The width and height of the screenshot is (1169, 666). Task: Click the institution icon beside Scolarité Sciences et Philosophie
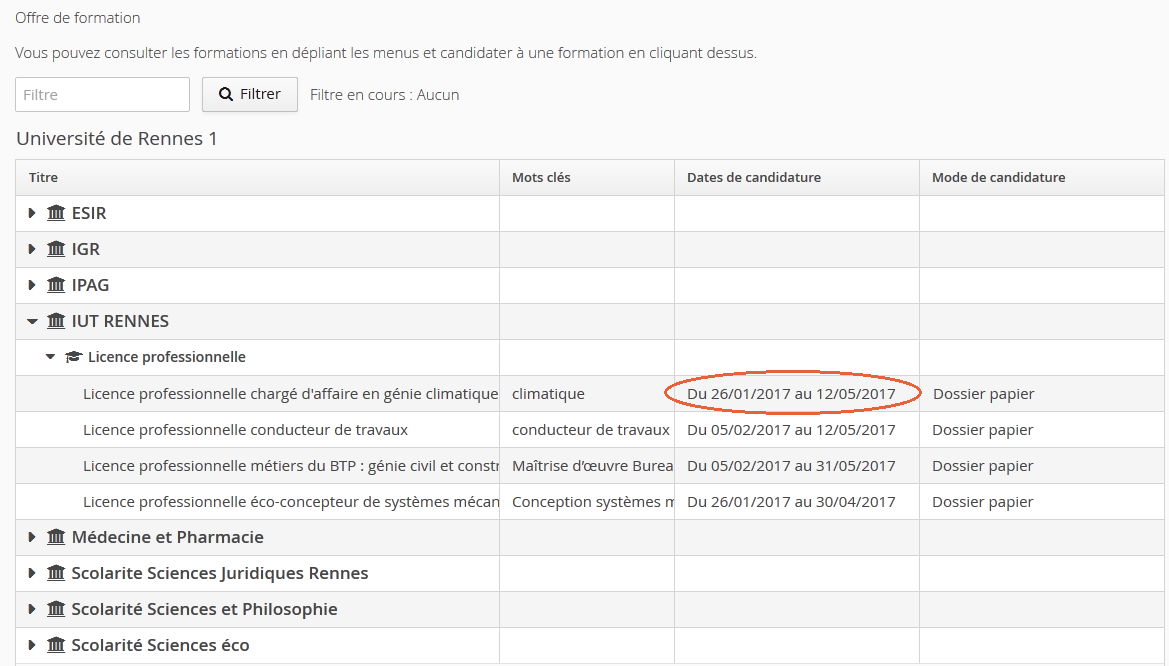(56, 609)
